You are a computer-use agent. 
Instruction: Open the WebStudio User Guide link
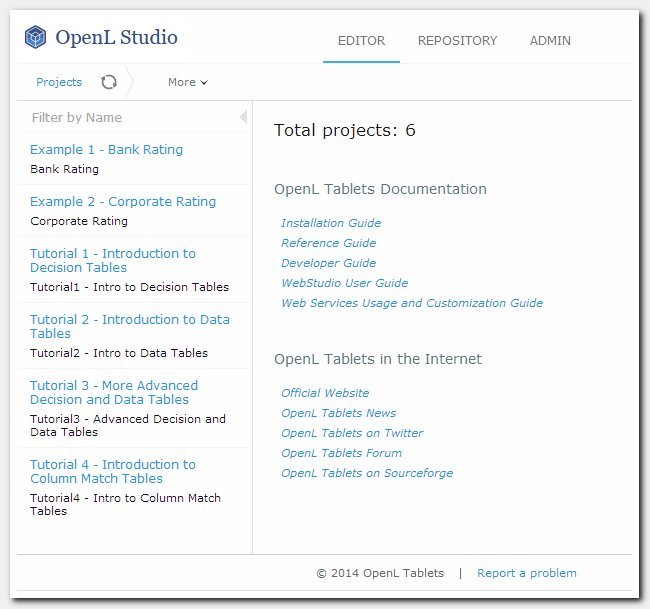click(x=345, y=283)
